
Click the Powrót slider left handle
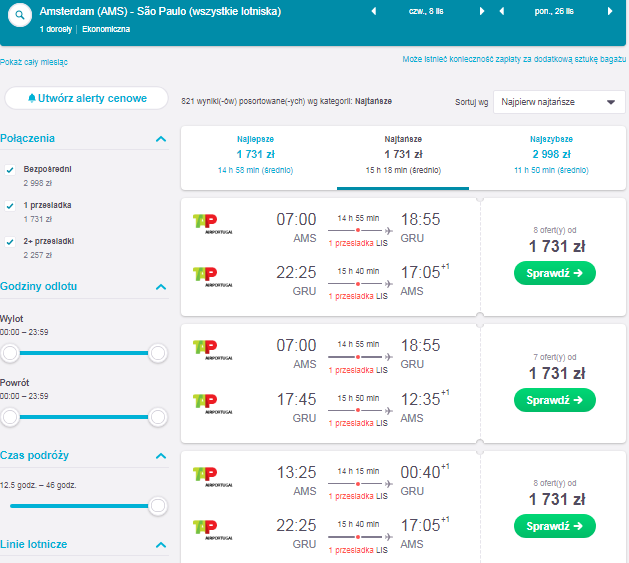(x=10, y=417)
